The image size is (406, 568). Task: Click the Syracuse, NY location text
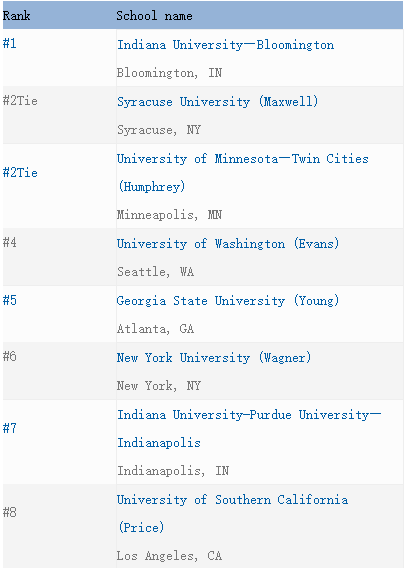tap(159, 130)
